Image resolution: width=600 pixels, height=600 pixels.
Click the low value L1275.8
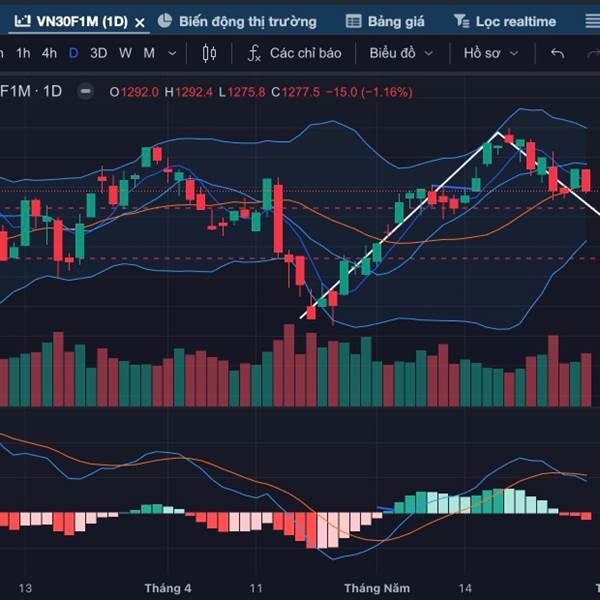pos(242,92)
